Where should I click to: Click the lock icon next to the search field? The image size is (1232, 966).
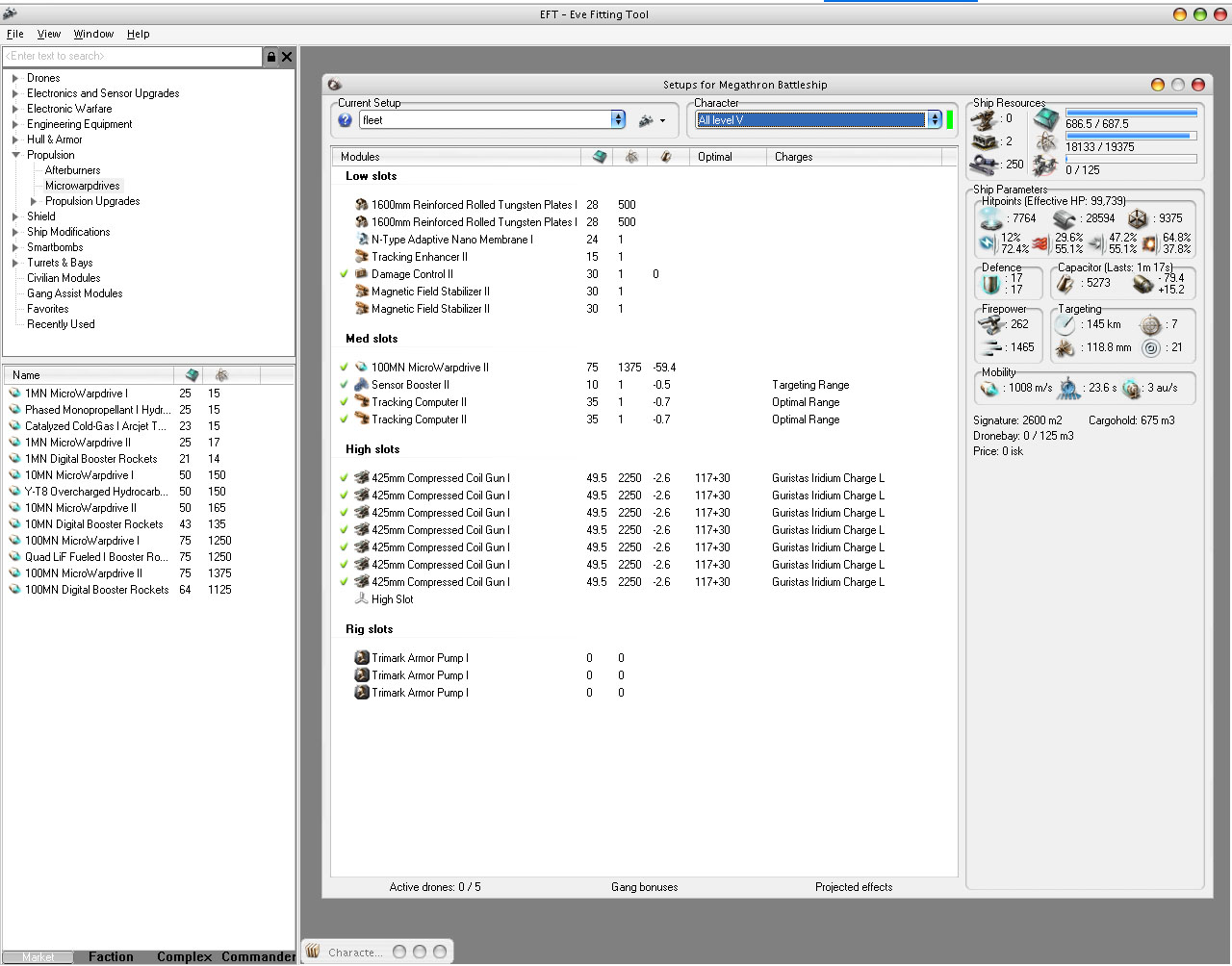[x=271, y=57]
